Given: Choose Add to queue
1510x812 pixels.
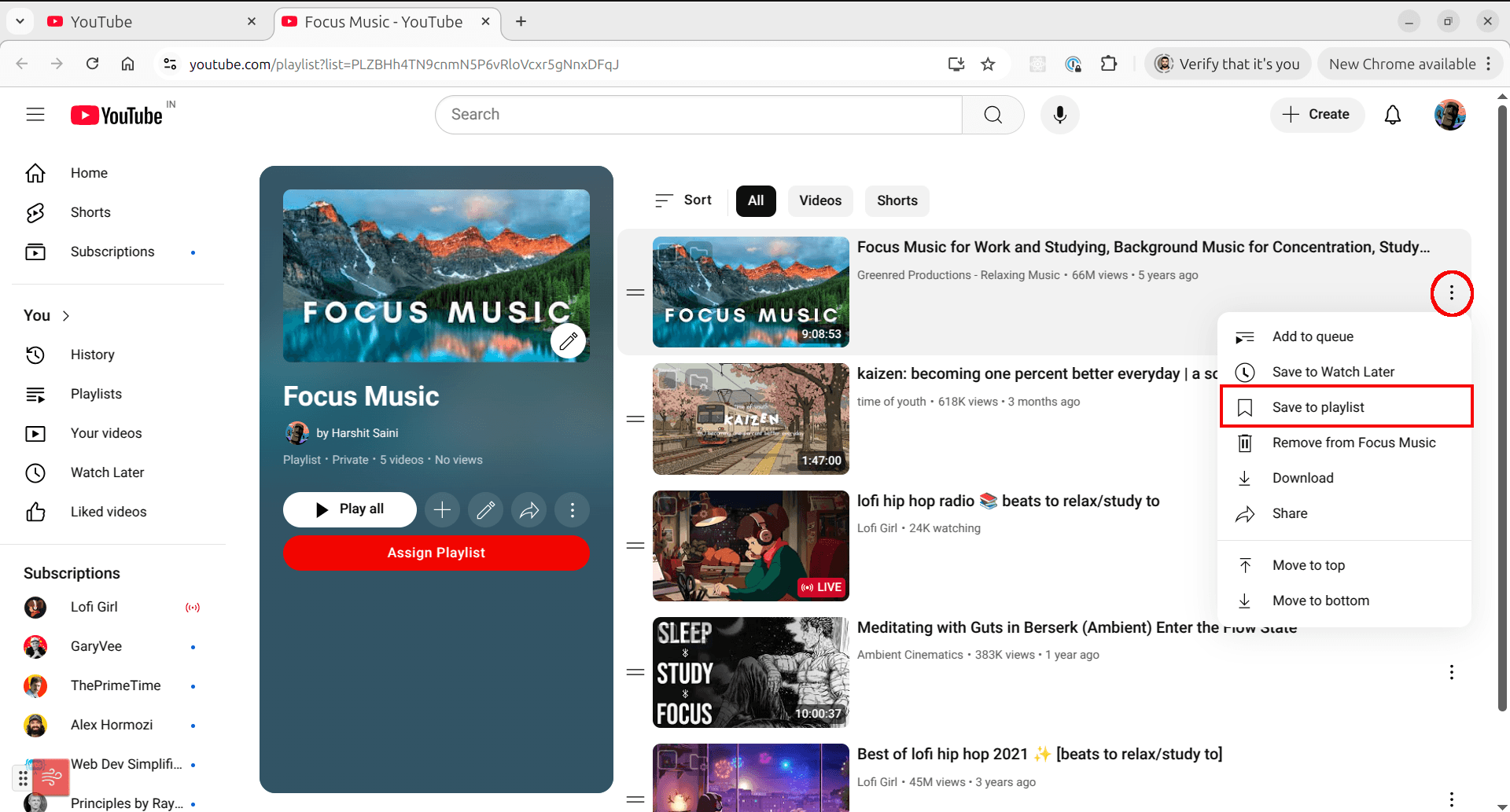Looking at the screenshot, I should [1344, 336].
